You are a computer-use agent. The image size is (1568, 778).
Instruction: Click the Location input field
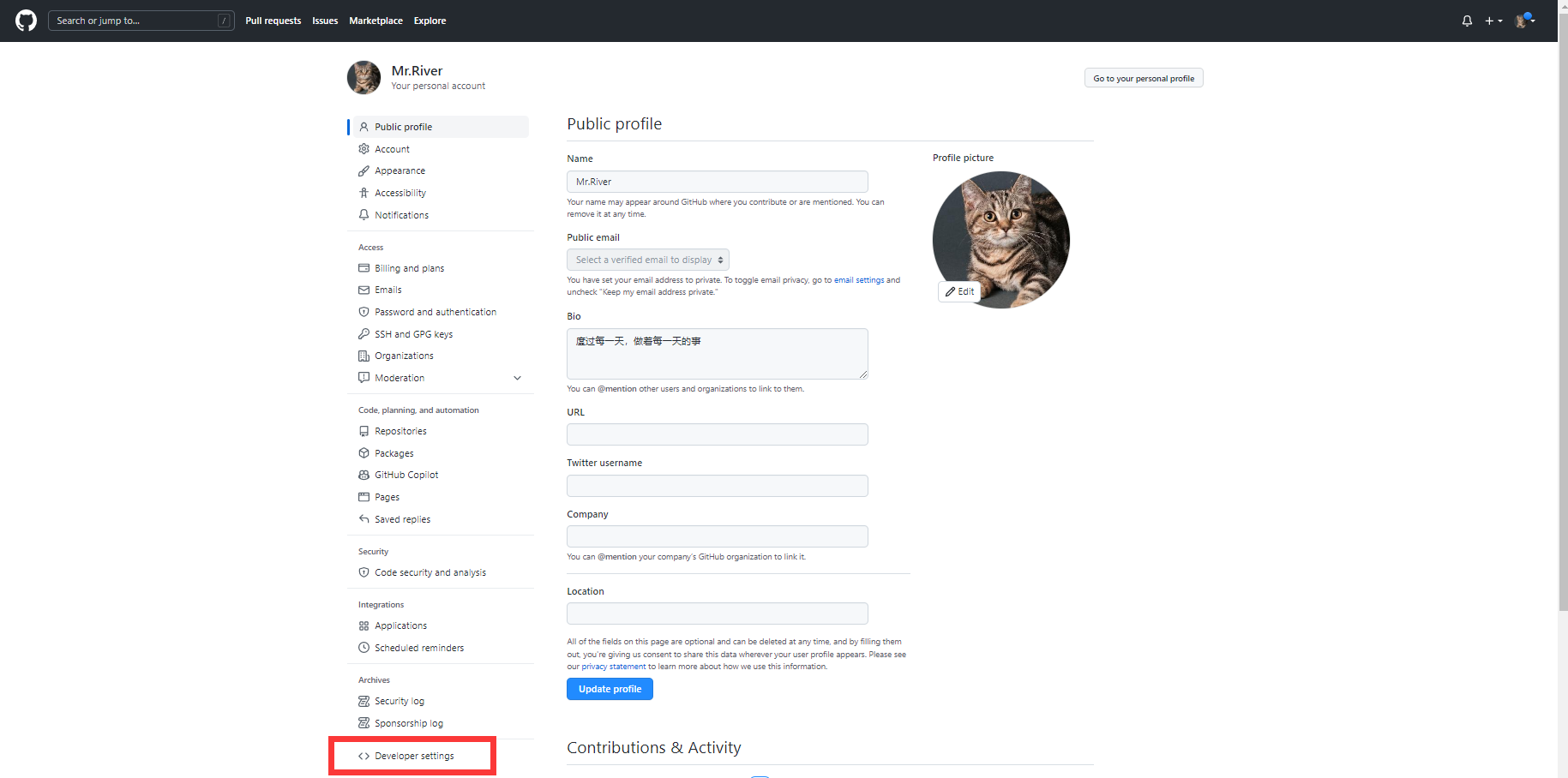(718, 613)
